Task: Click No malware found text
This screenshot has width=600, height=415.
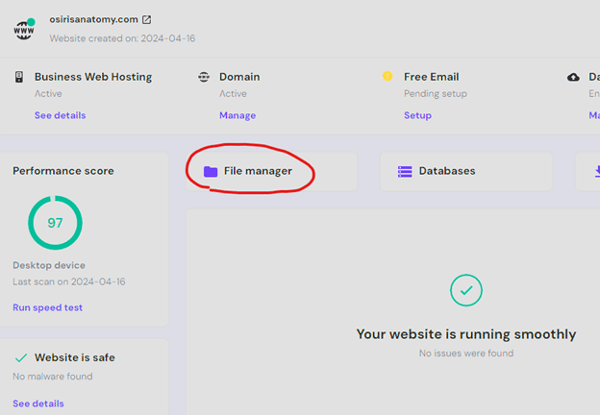Action: point(52,376)
